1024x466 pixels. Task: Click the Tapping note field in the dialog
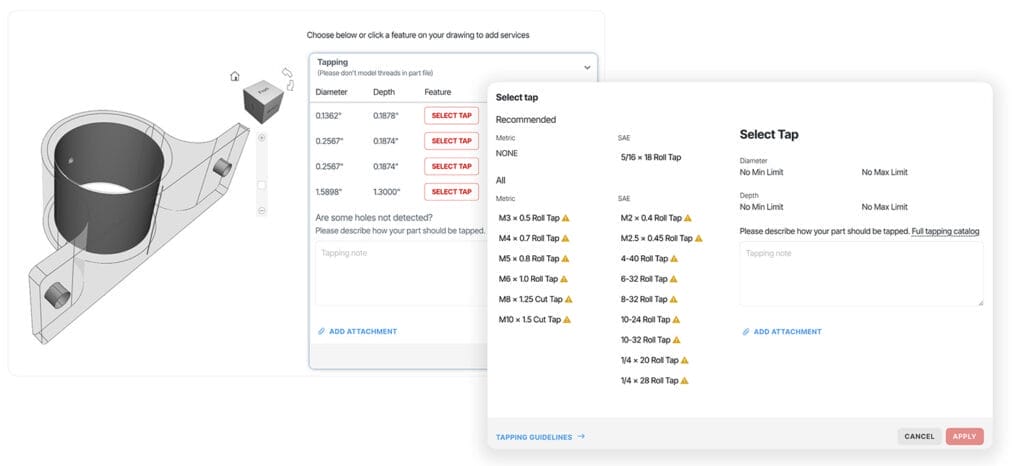tap(860, 274)
